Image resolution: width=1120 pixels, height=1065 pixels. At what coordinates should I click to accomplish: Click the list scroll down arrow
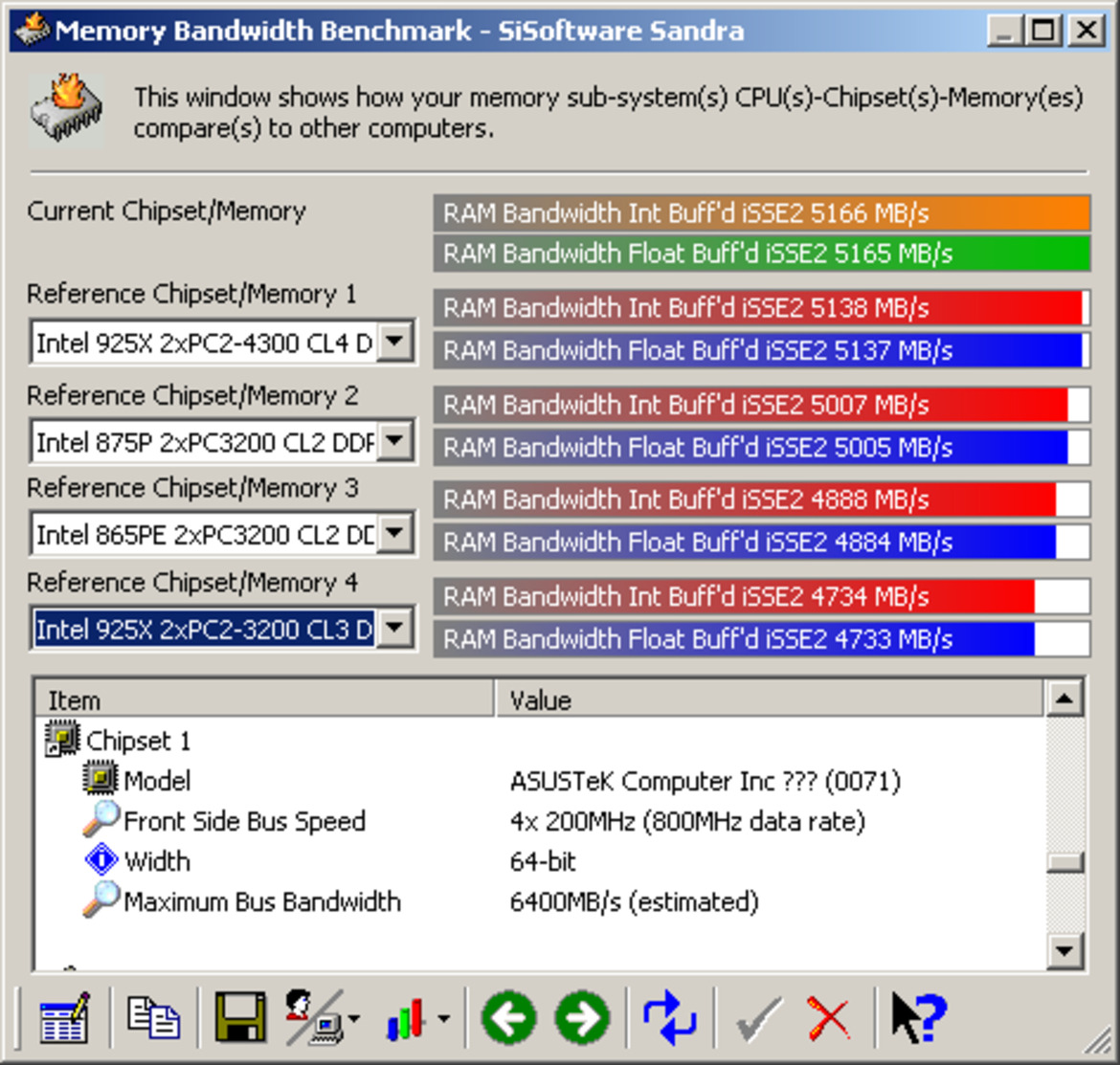[x=1064, y=951]
